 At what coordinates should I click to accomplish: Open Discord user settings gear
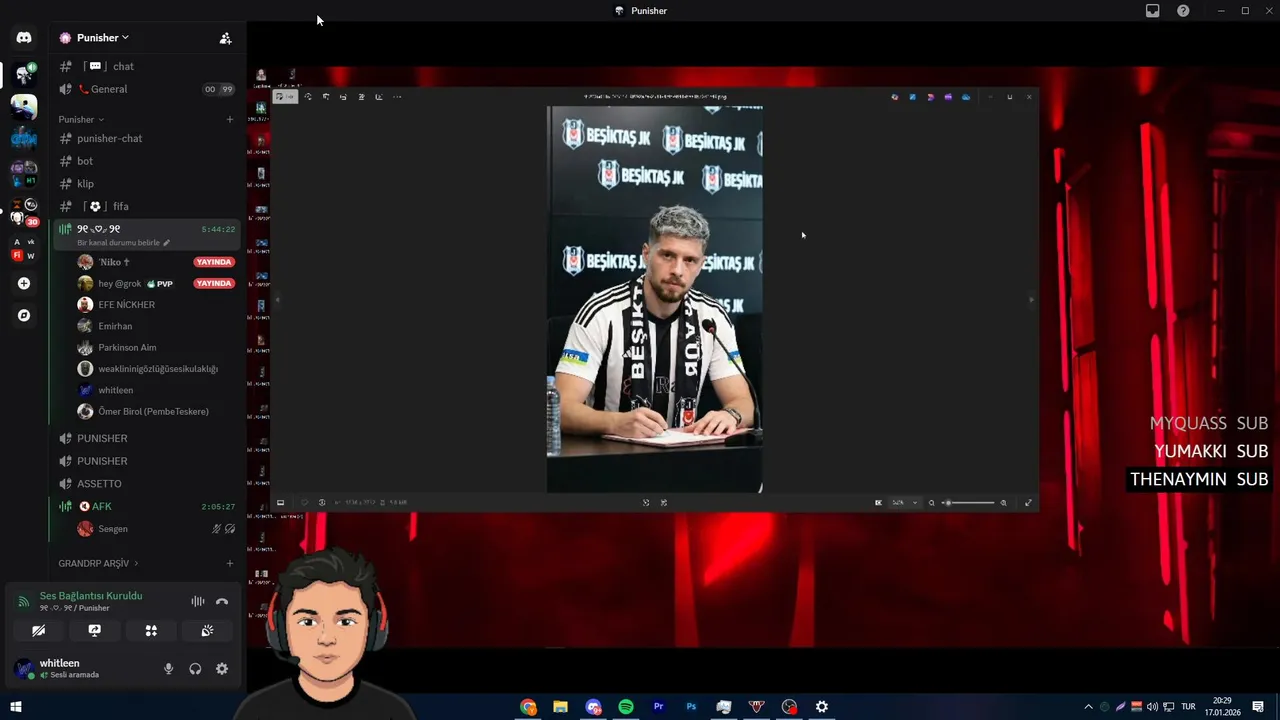222,669
